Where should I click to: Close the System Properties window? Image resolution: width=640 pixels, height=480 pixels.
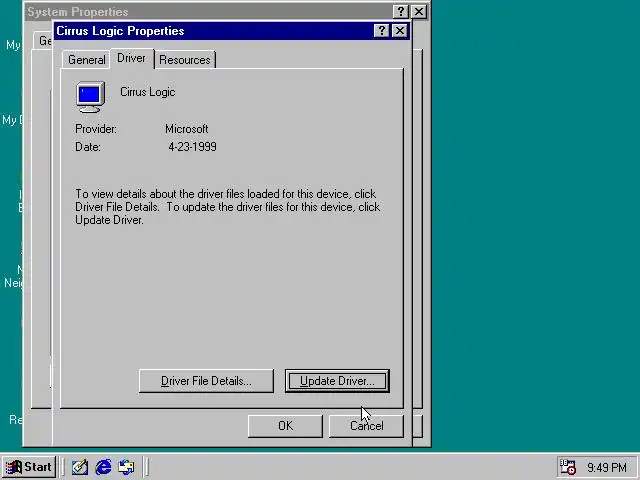coord(419,11)
